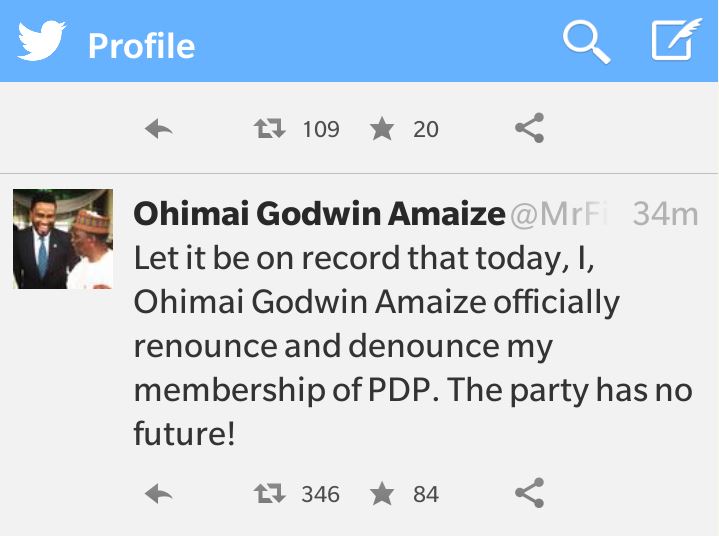The height and width of the screenshot is (536, 719).
Task: Open Ohimai Godwin Amaize's name link
Action: coord(319,214)
